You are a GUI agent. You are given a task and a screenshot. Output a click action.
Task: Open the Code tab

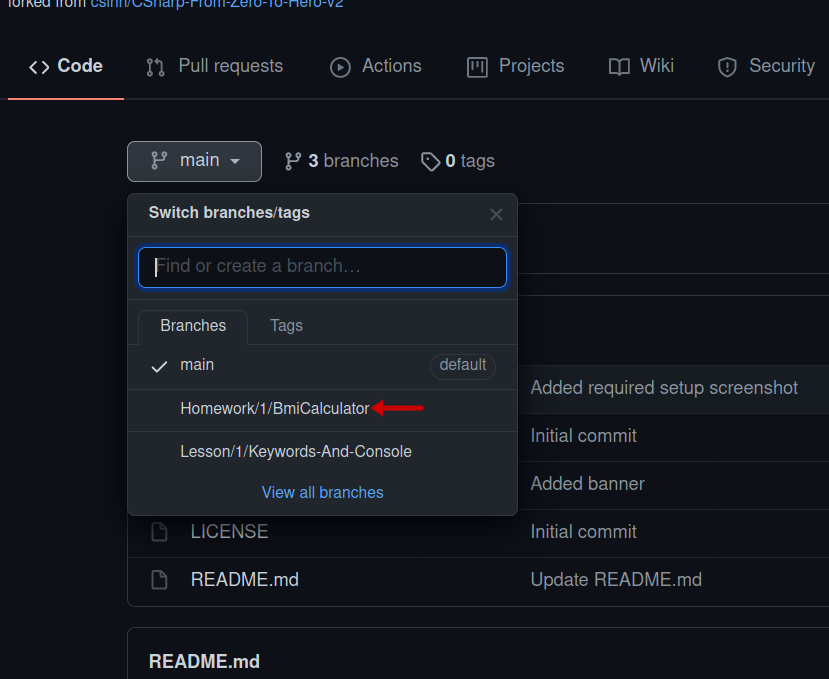66,67
